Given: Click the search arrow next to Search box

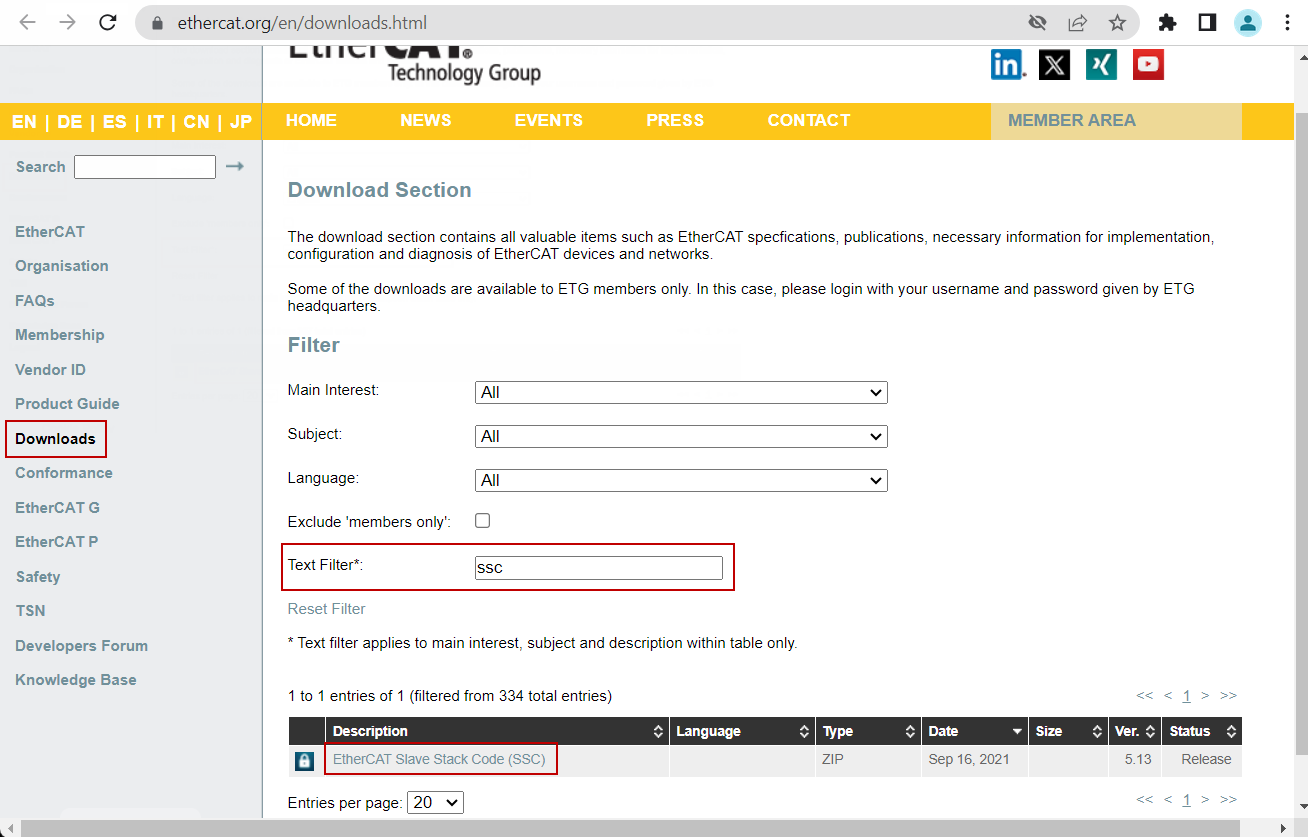Looking at the screenshot, I should tap(235, 166).
